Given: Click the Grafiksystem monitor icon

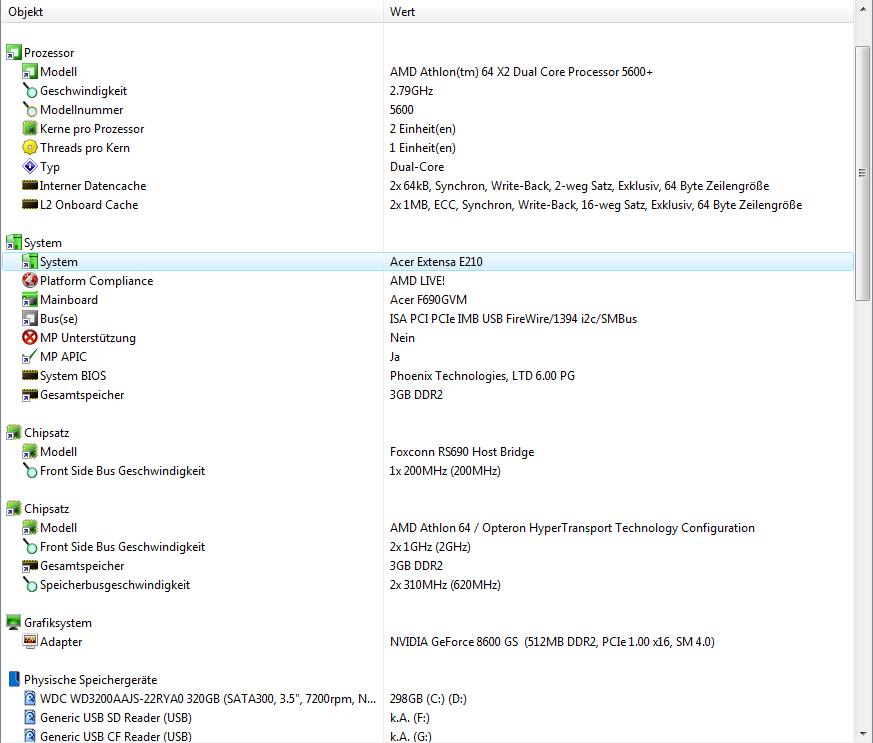Looking at the screenshot, I should (13, 623).
